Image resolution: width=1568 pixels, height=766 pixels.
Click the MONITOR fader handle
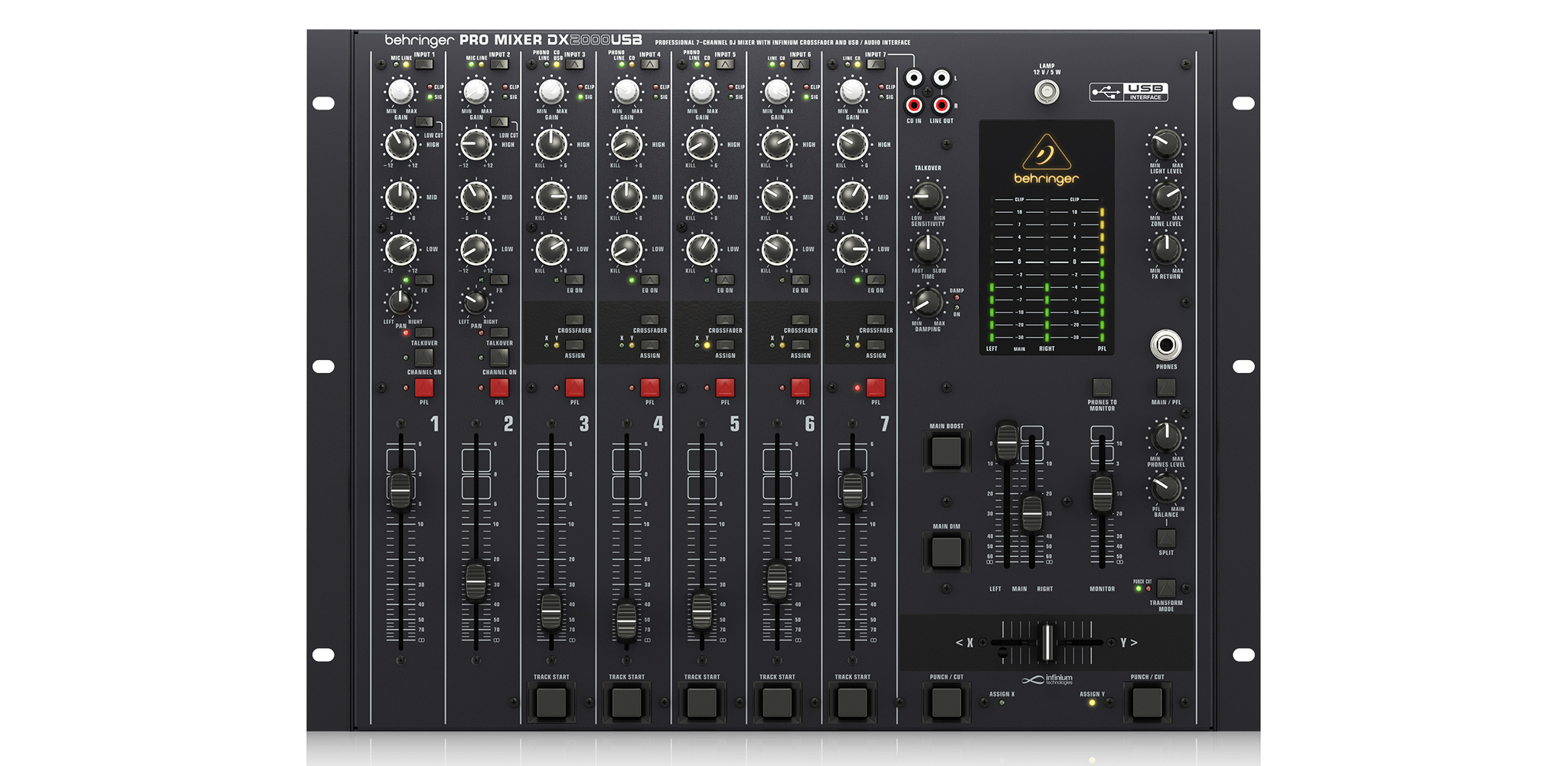[x=1102, y=493]
